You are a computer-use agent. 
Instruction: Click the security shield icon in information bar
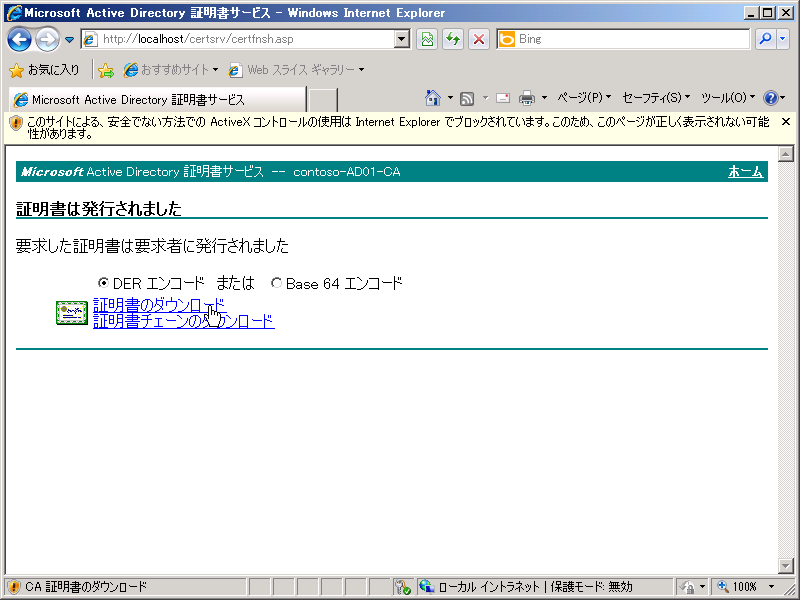[x=16, y=123]
